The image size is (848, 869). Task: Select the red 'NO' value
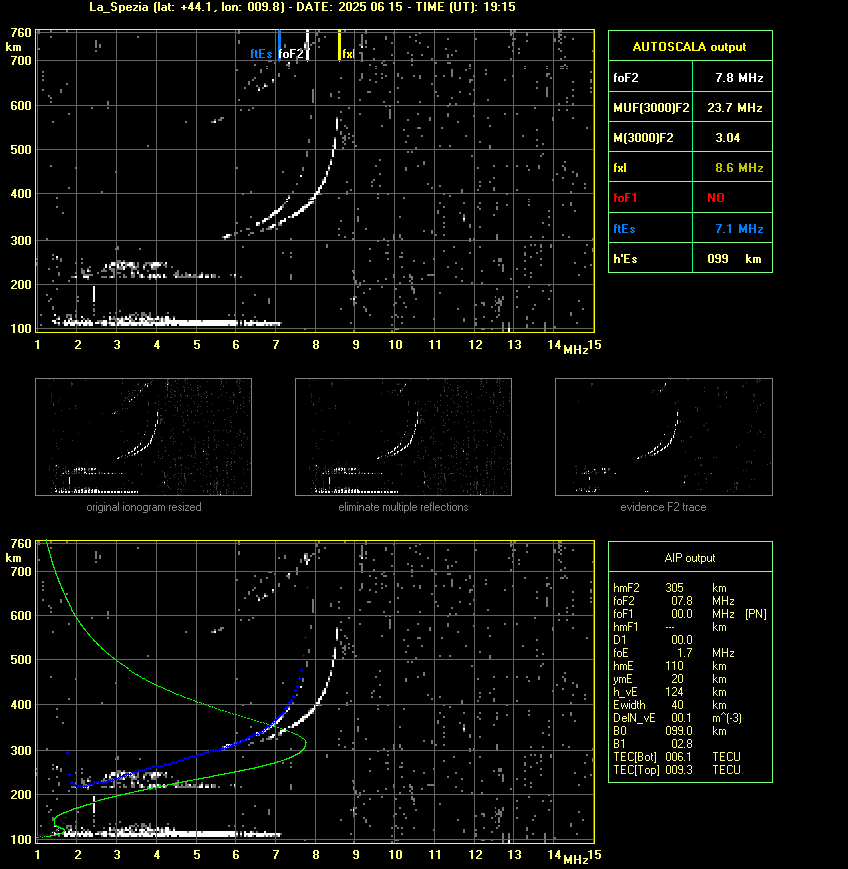click(x=716, y=198)
